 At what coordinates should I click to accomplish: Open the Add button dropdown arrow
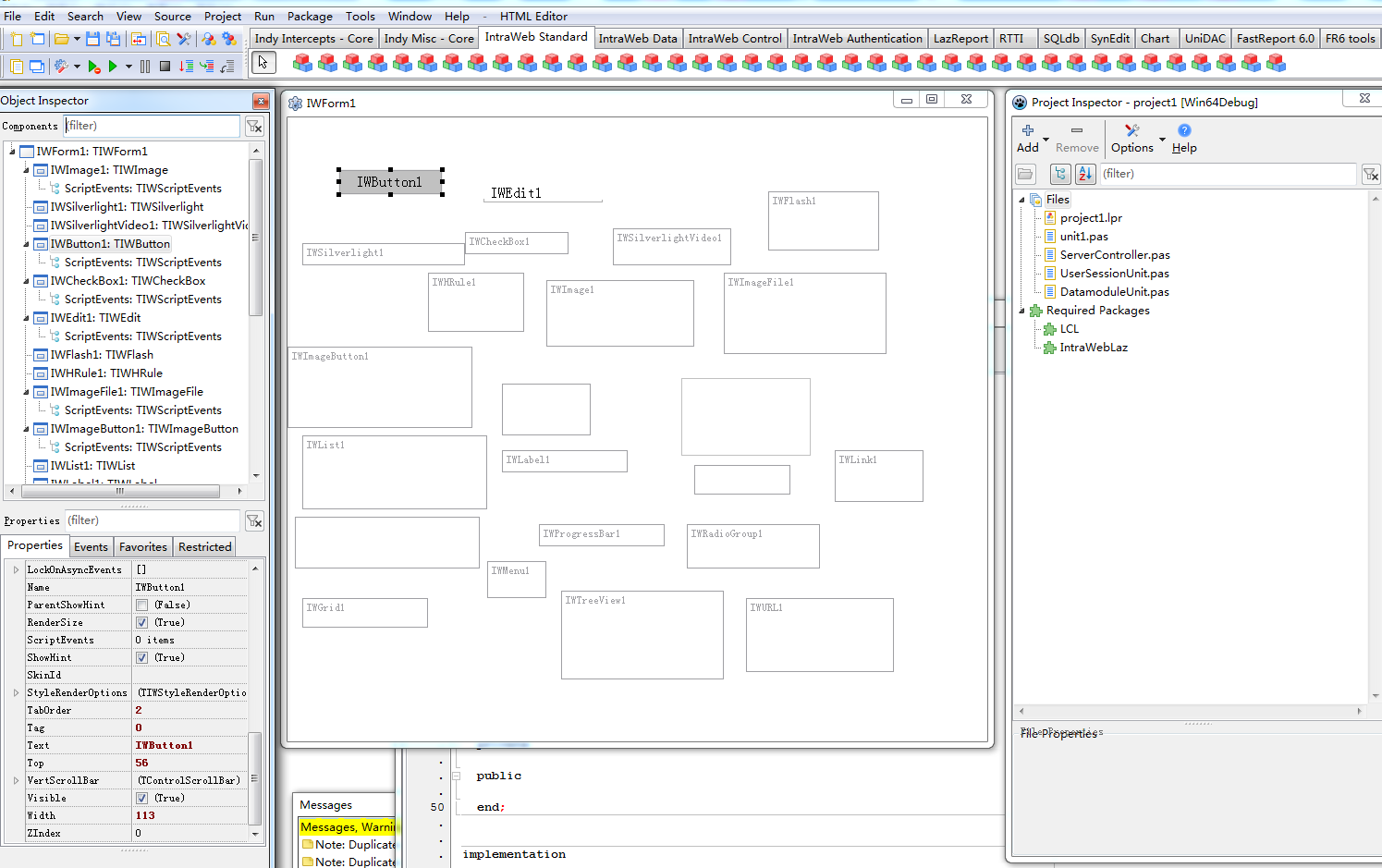tap(1046, 139)
